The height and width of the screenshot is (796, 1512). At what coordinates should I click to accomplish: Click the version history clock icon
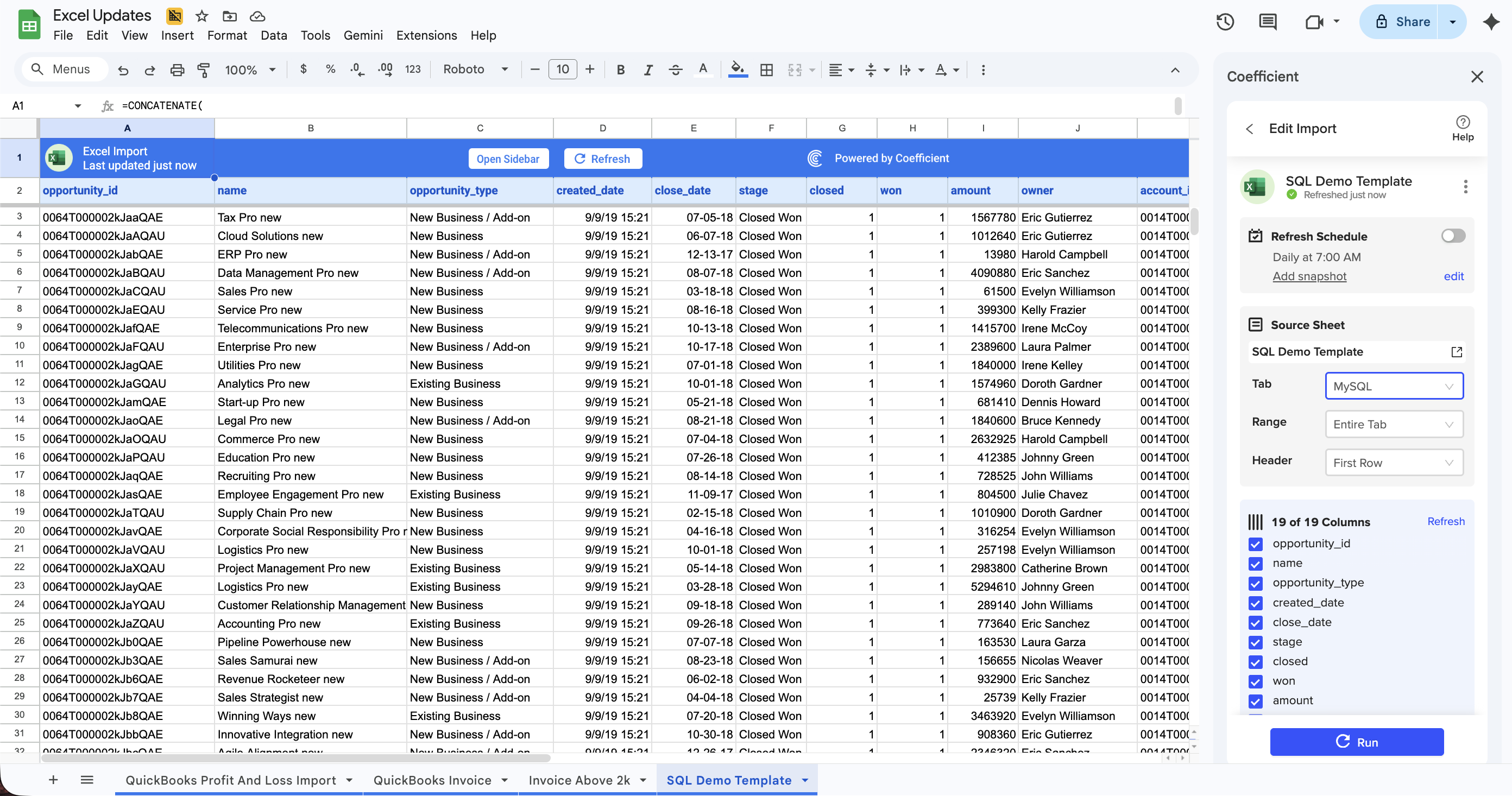click(1225, 22)
